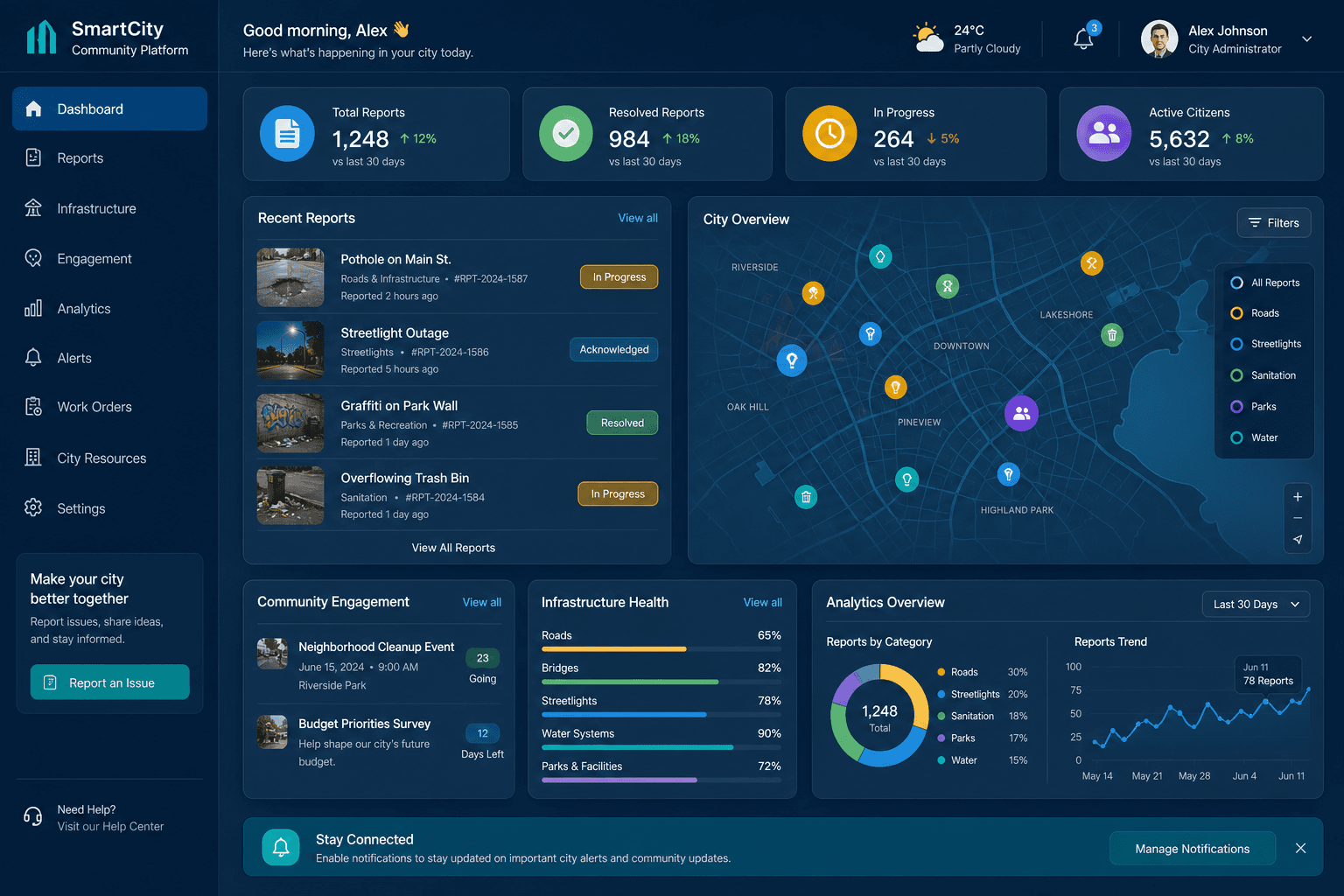1344x896 pixels.
Task: Open Infrastructure in sidebar
Action: point(109,208)
